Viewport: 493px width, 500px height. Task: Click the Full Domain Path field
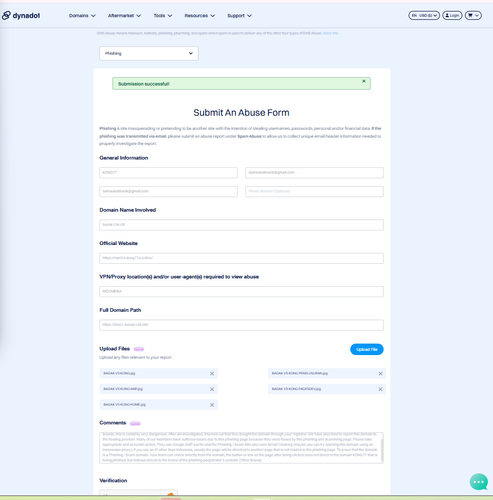click(241, 325)
